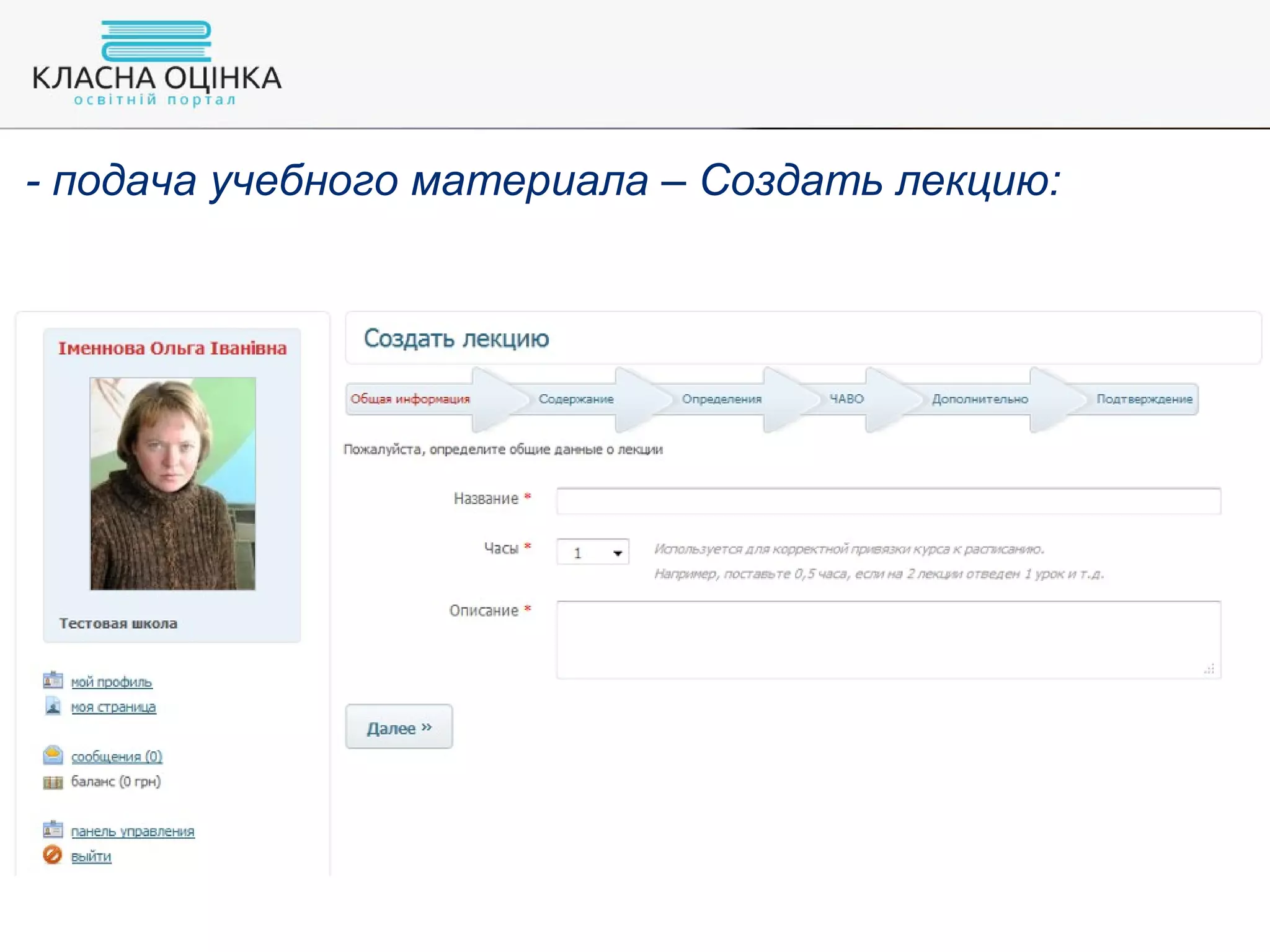Click the Далее » button
This screenshot has width=1270, height=952.
click(399, 726)
